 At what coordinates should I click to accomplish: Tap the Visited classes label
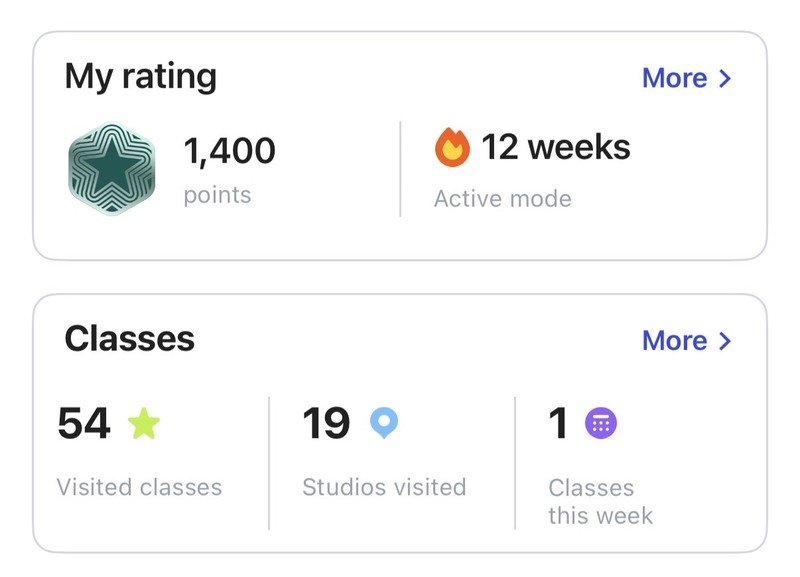coord(139,487)
